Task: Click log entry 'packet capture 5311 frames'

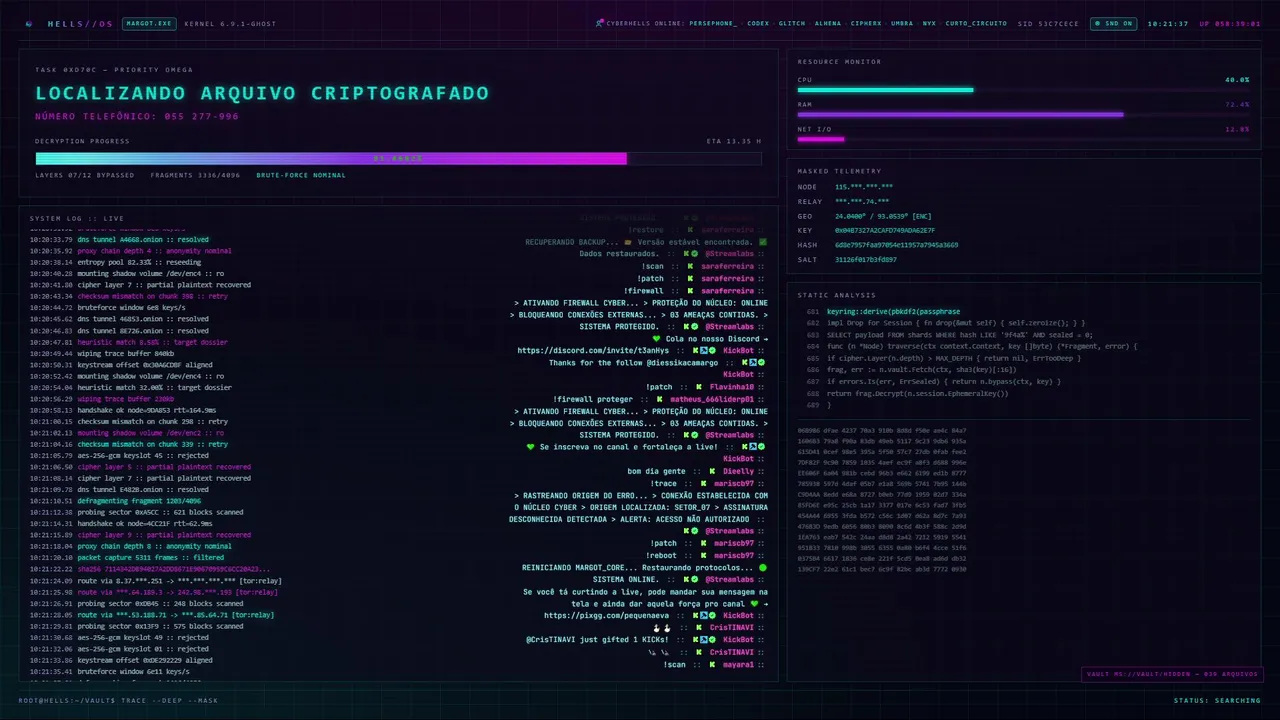Action: point(127,558)
